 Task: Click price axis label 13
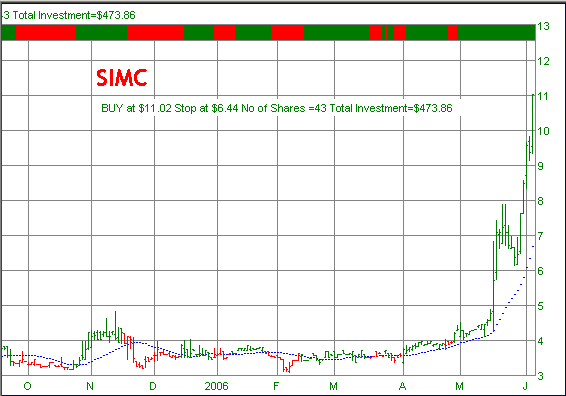(543, 26)
